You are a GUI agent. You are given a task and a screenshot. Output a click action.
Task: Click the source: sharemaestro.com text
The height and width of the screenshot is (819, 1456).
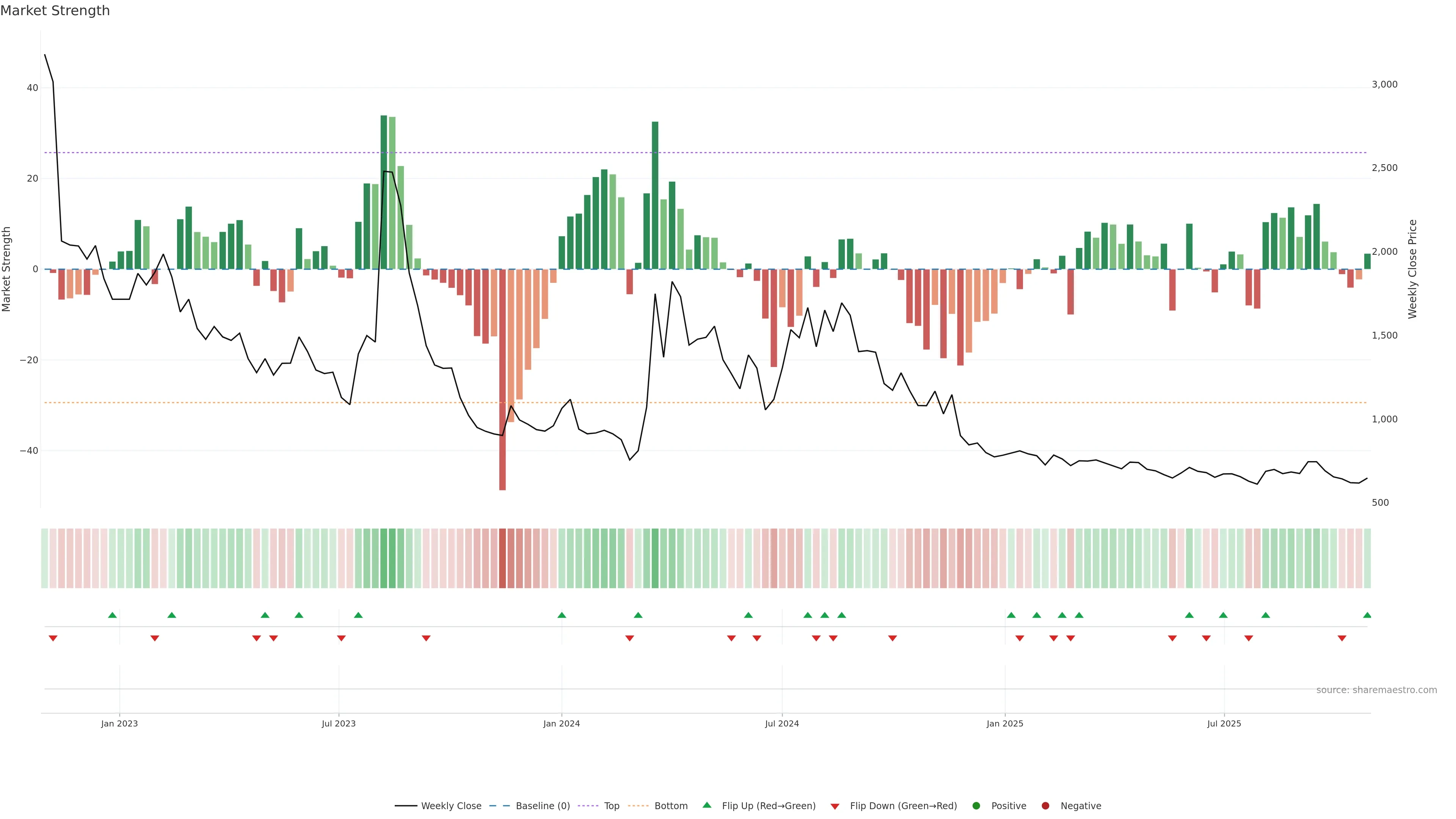[x=1376, y=690]
